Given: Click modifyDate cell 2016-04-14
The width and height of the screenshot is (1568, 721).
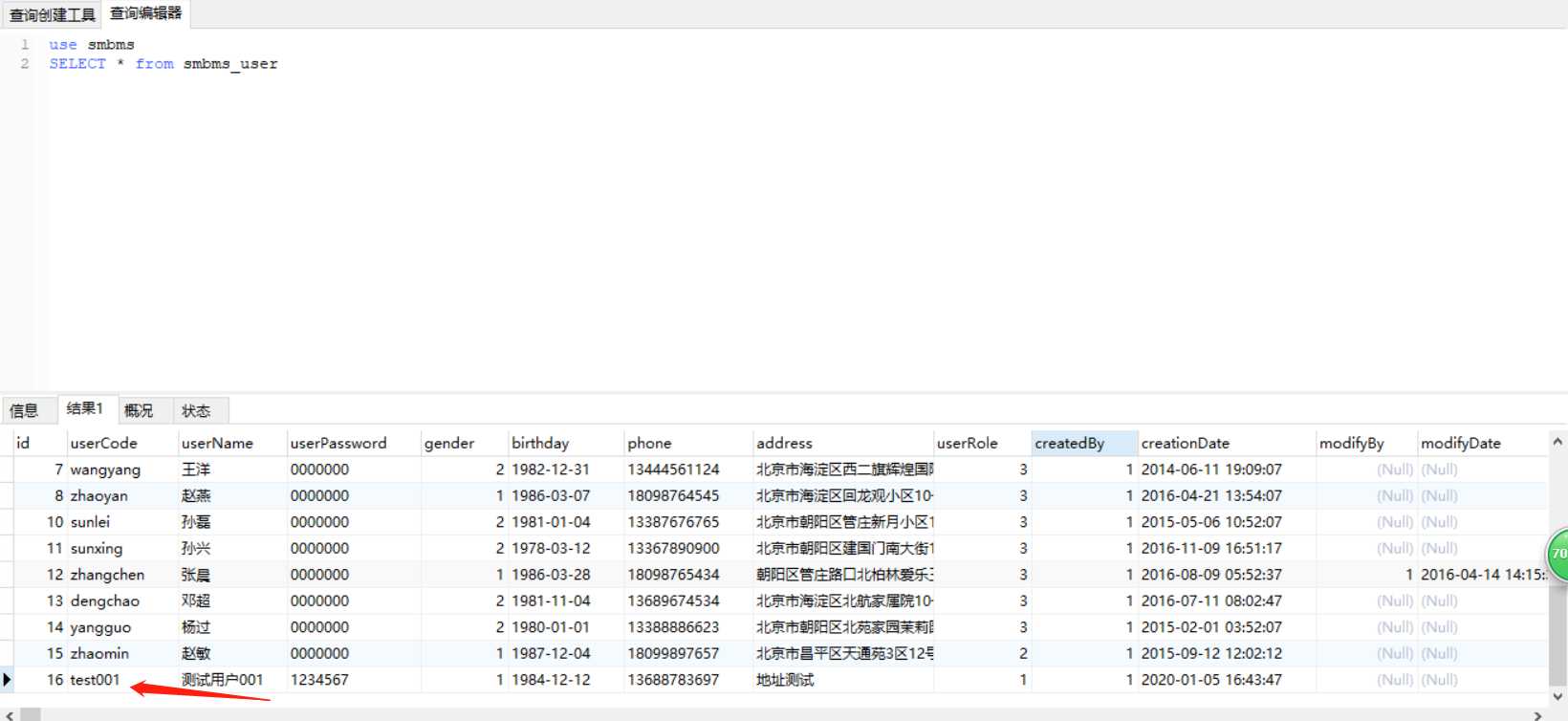Looking at the screenshot, I should point(1482,575).
